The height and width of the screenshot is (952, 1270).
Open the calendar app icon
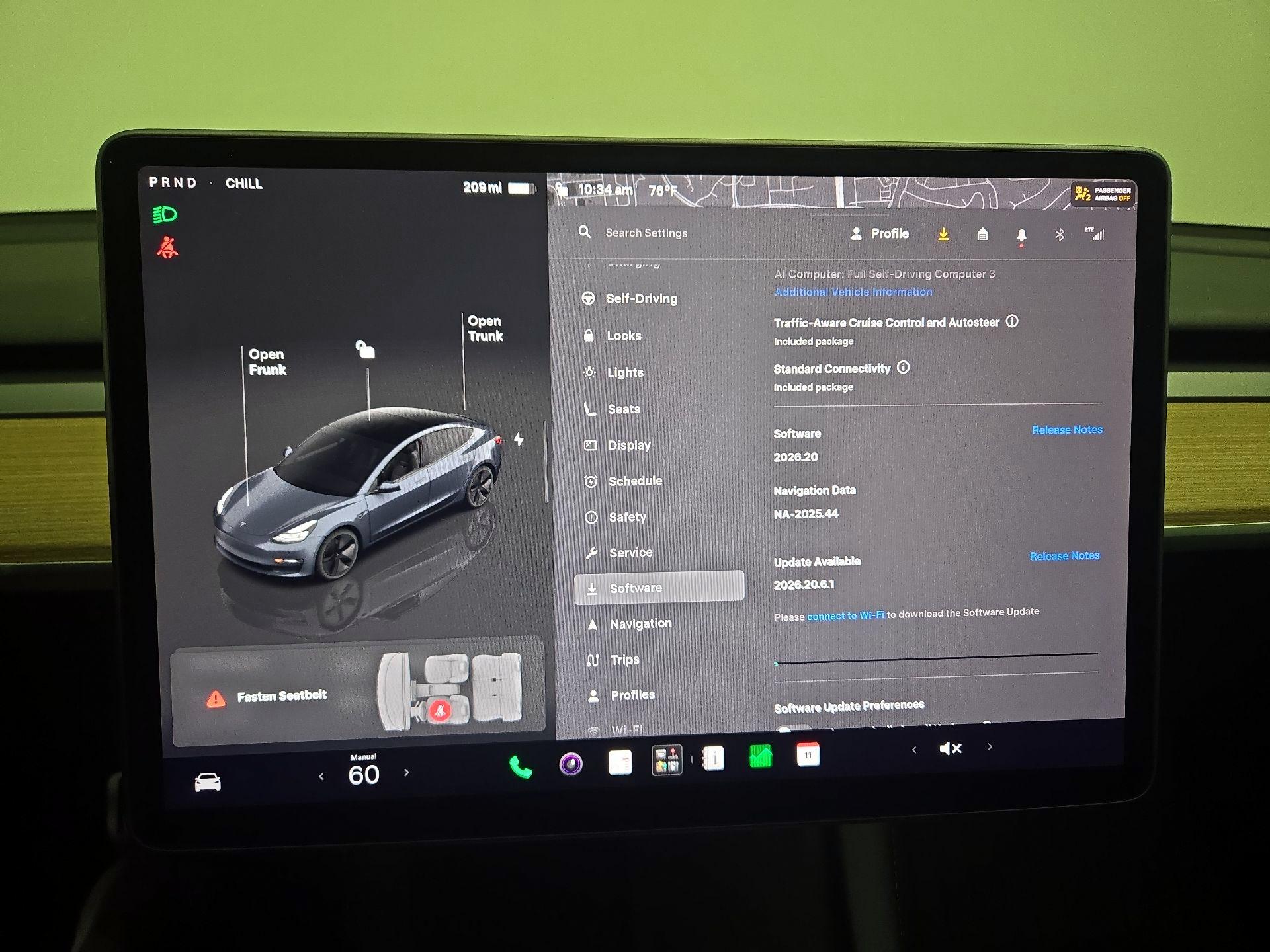coord(808,754)
